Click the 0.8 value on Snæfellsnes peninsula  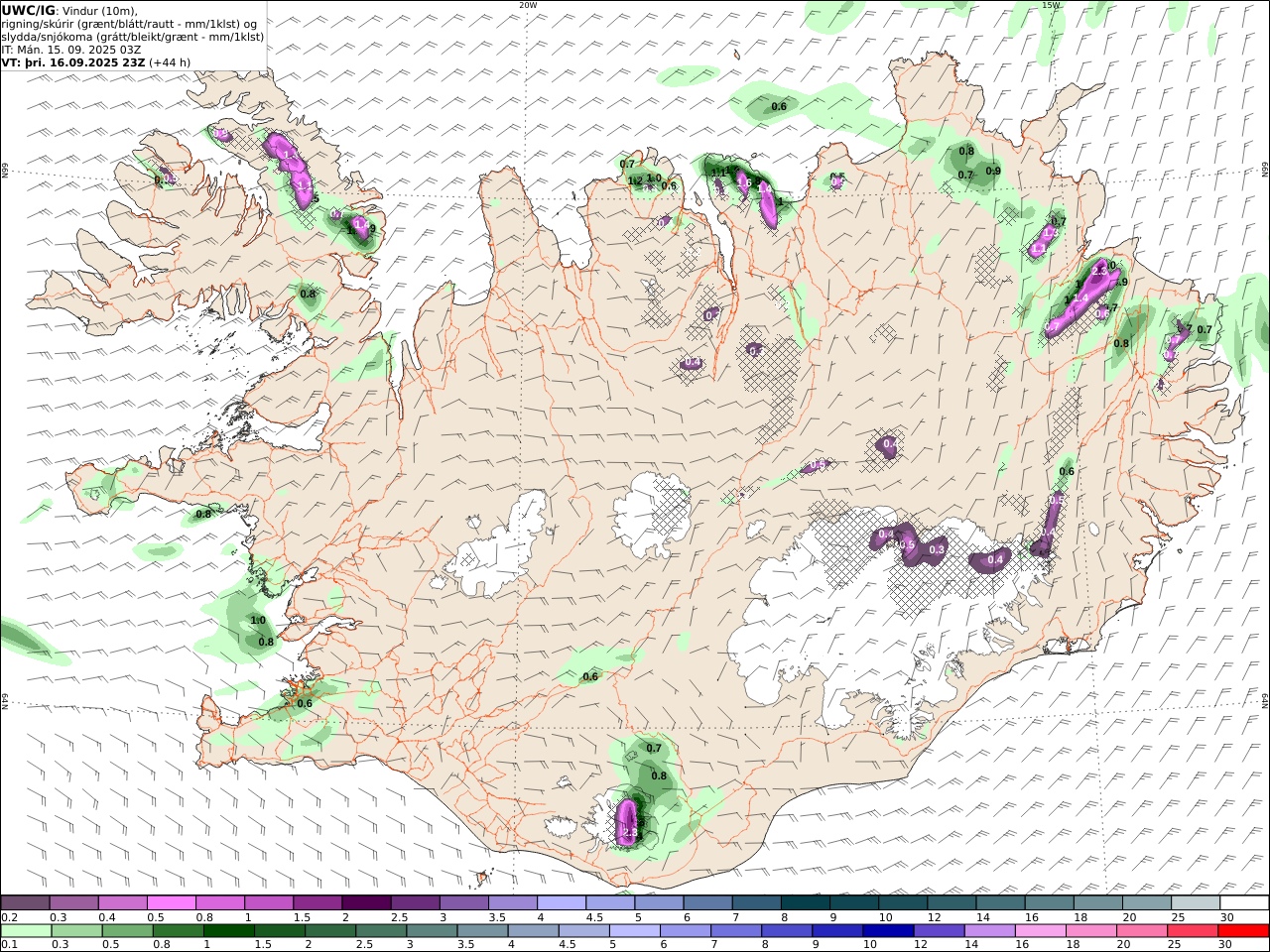(203, 514)
